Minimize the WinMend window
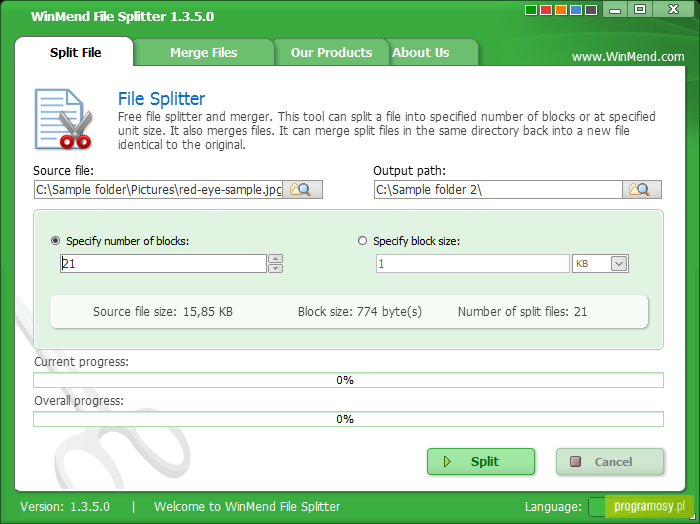Viewport: 700px width, 524px height. (x=615, y=9)
